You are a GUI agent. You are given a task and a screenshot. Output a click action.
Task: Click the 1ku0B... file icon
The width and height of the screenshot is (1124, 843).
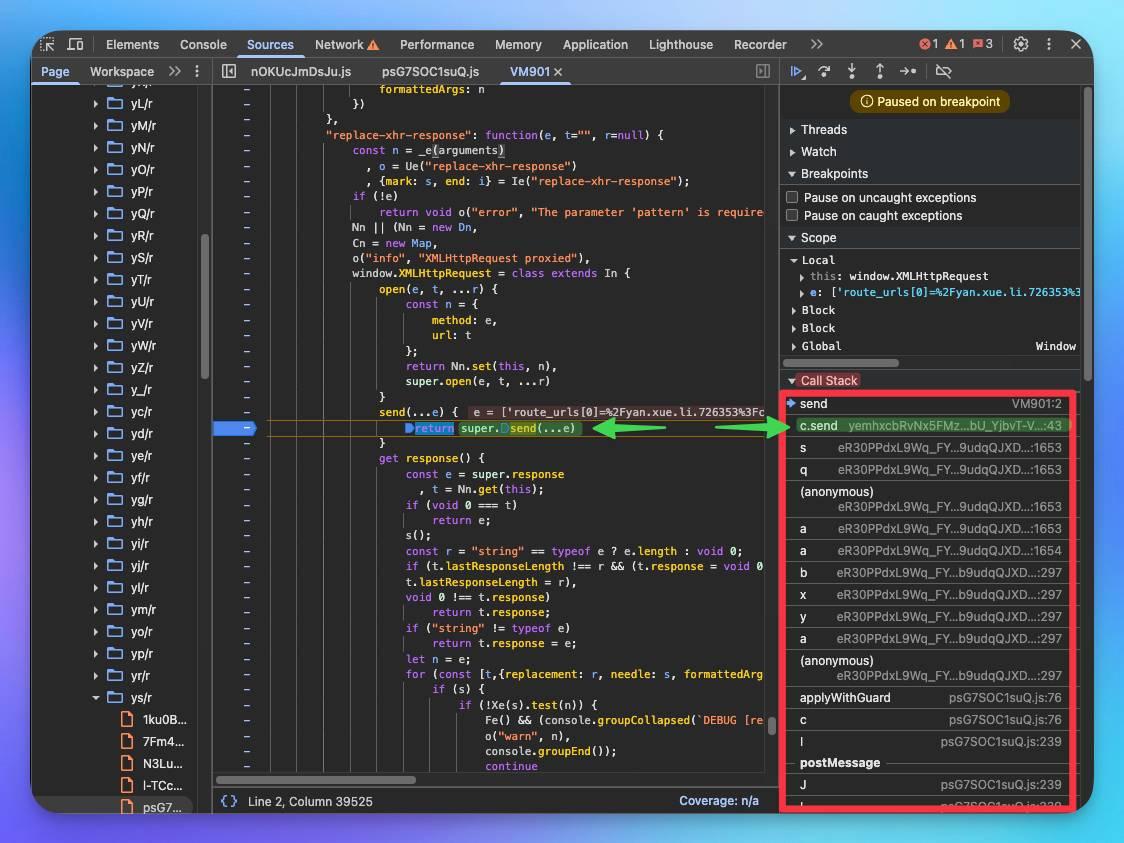(x=127, y=719)
